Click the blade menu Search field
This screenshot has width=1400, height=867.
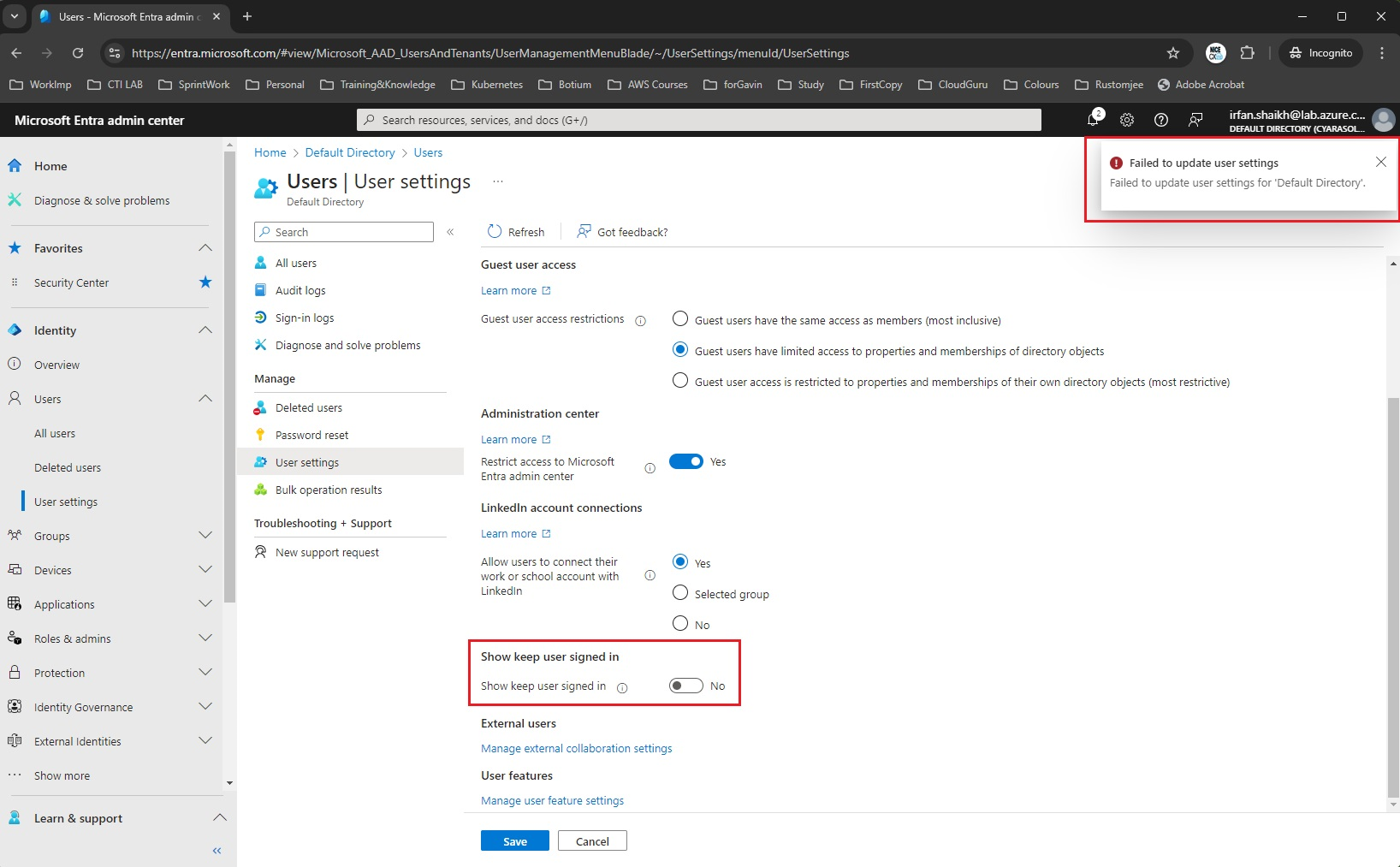[344, 232]
